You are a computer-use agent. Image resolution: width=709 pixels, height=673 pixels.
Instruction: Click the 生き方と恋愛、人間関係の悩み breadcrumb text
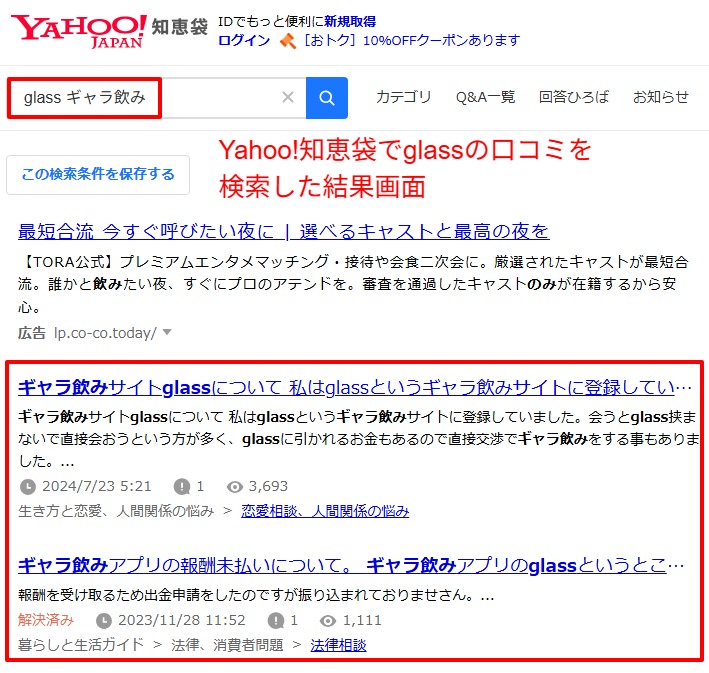click(116, 511)
